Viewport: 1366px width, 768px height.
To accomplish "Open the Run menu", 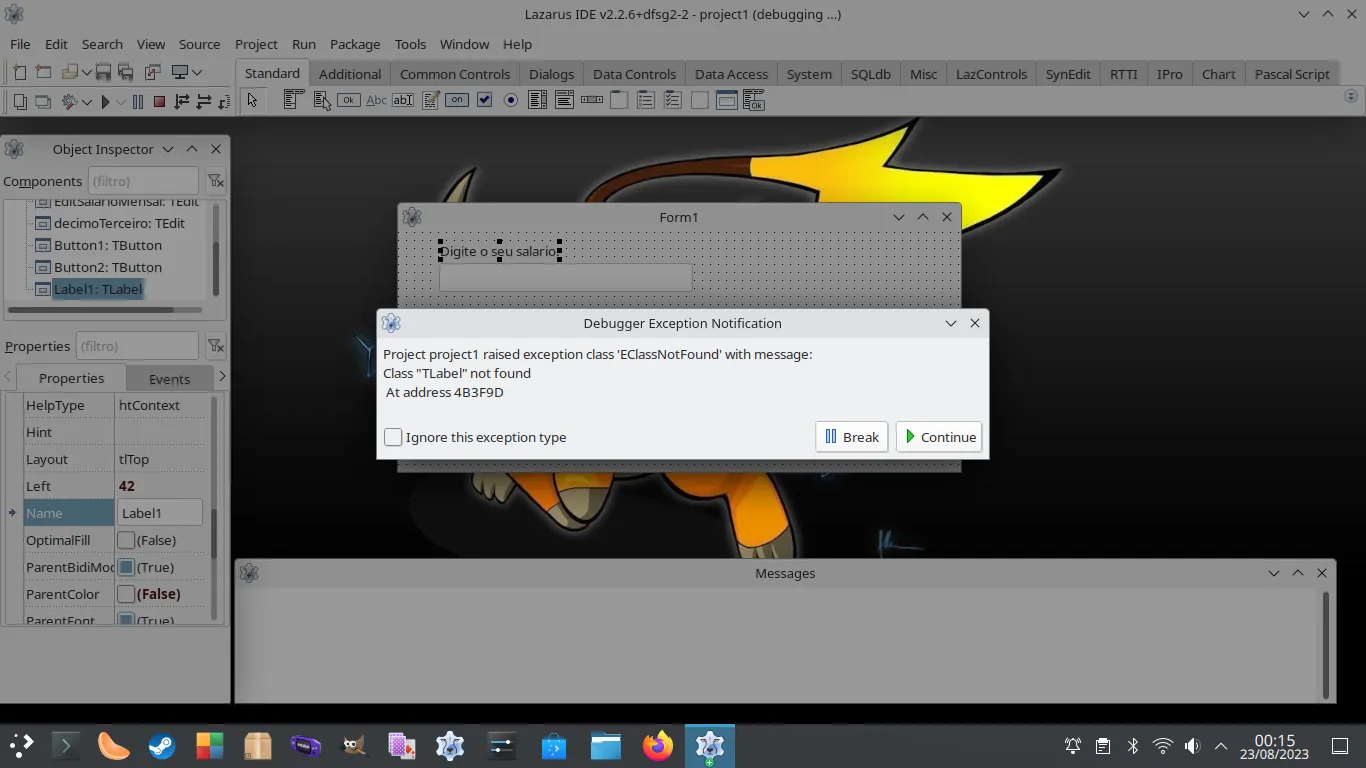I will (x=304, y=44).
